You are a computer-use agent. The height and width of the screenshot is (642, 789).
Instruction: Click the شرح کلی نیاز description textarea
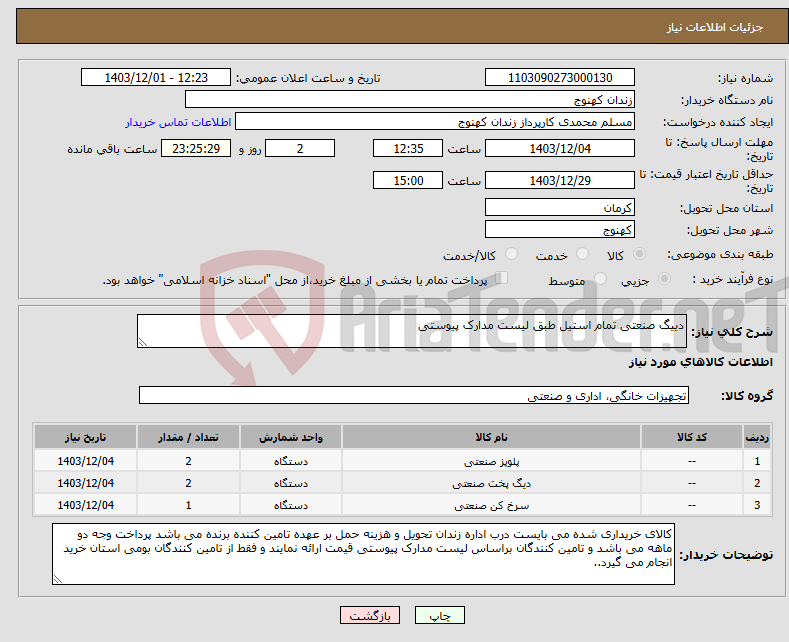(412, 331)
